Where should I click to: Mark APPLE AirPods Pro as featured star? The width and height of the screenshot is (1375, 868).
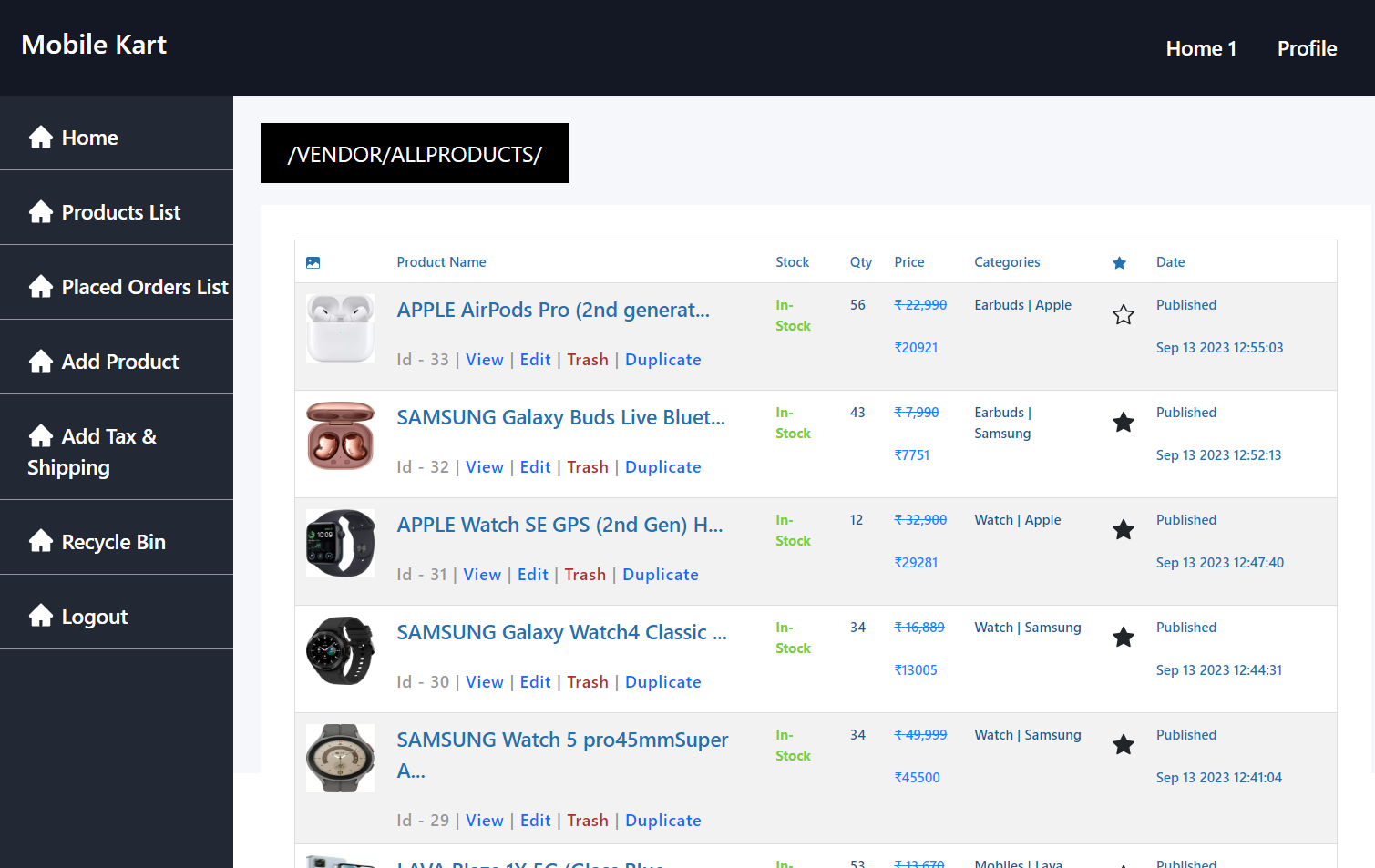pyautogui.click(x=1124, y=315)
